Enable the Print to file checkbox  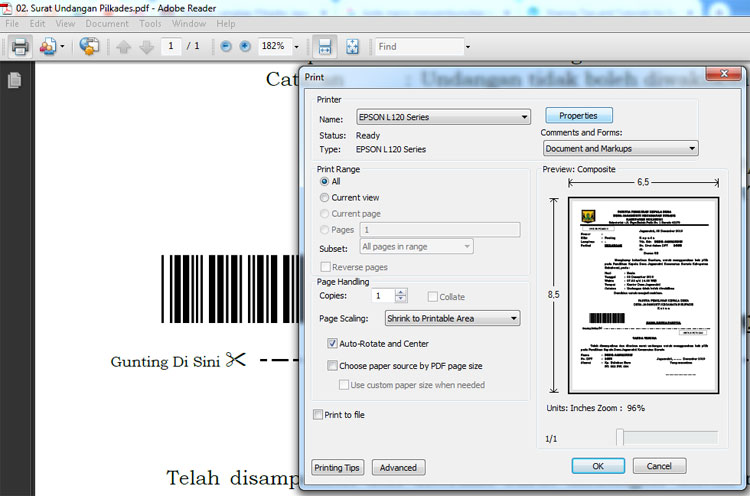(x=318, y=414)
